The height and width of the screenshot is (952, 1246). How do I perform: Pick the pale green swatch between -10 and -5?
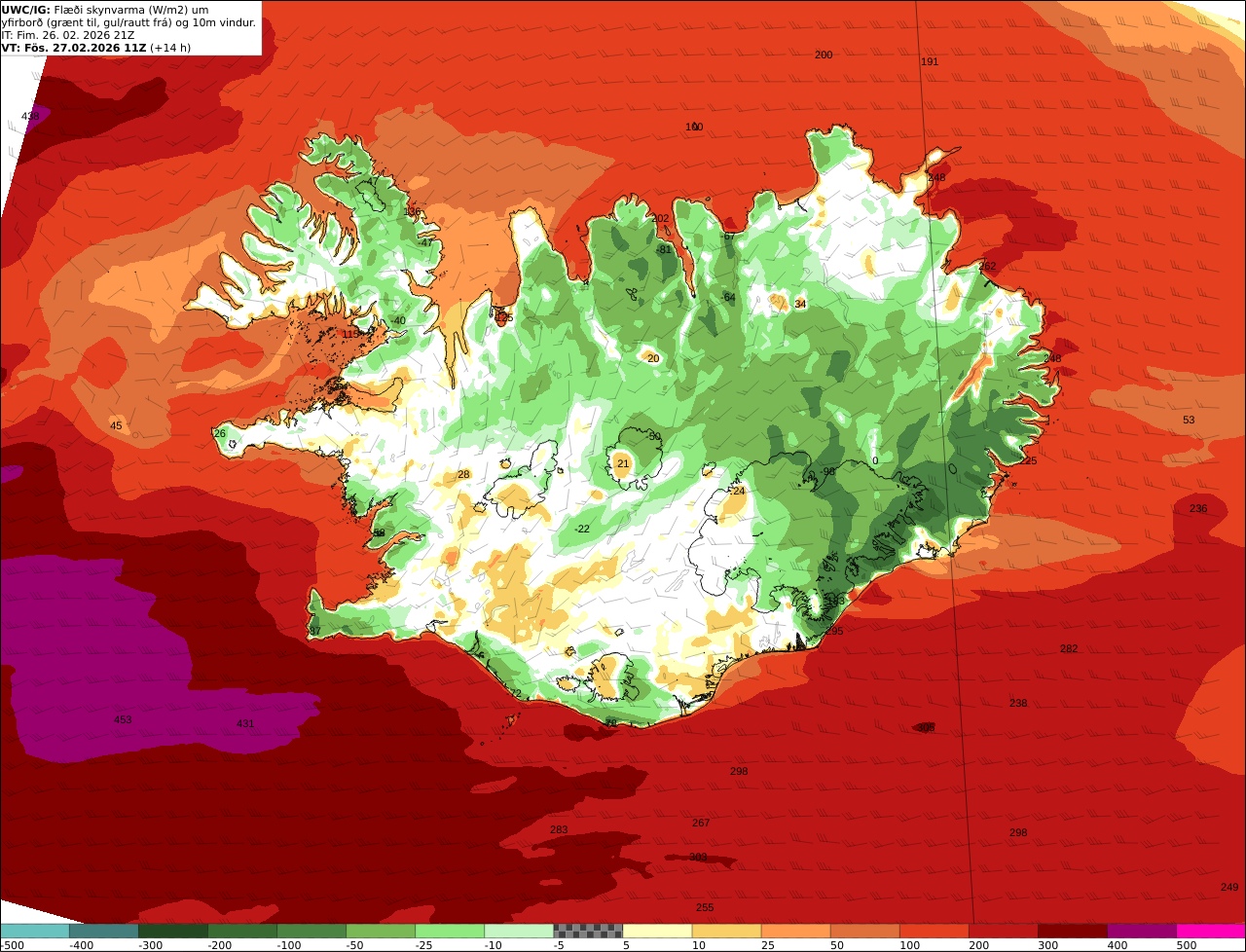click(x=519, y=931)
